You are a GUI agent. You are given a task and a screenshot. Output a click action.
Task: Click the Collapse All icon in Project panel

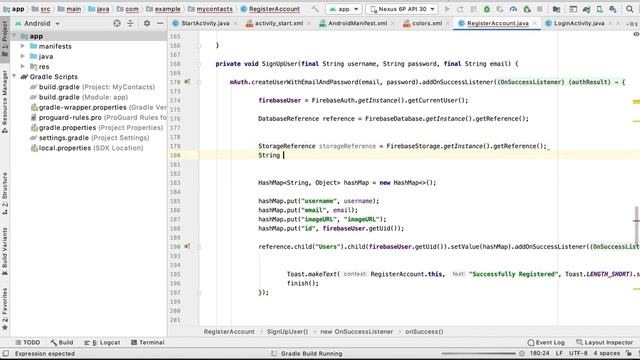(130, 24)
